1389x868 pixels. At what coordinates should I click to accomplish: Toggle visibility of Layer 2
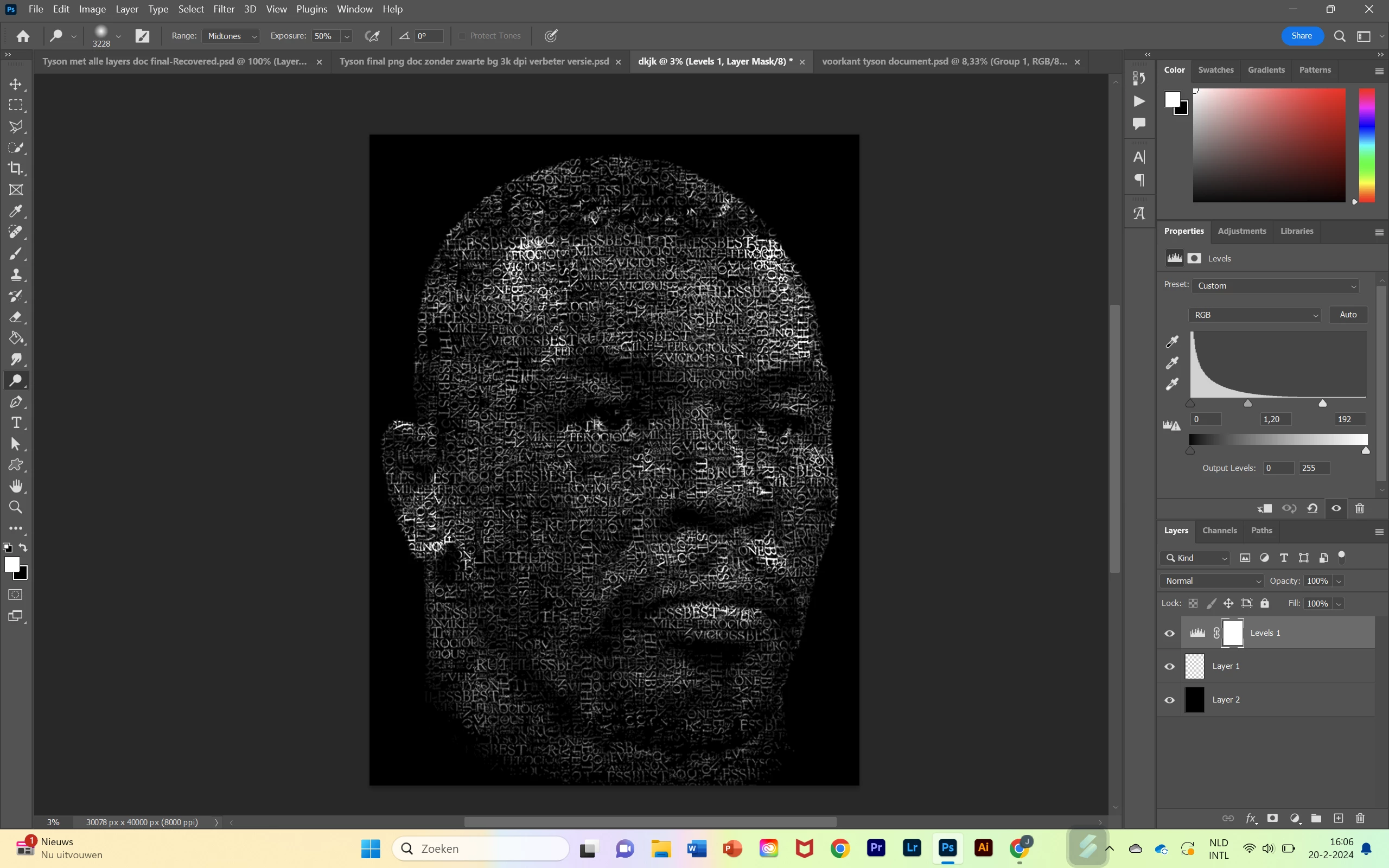coord(1169,700)
